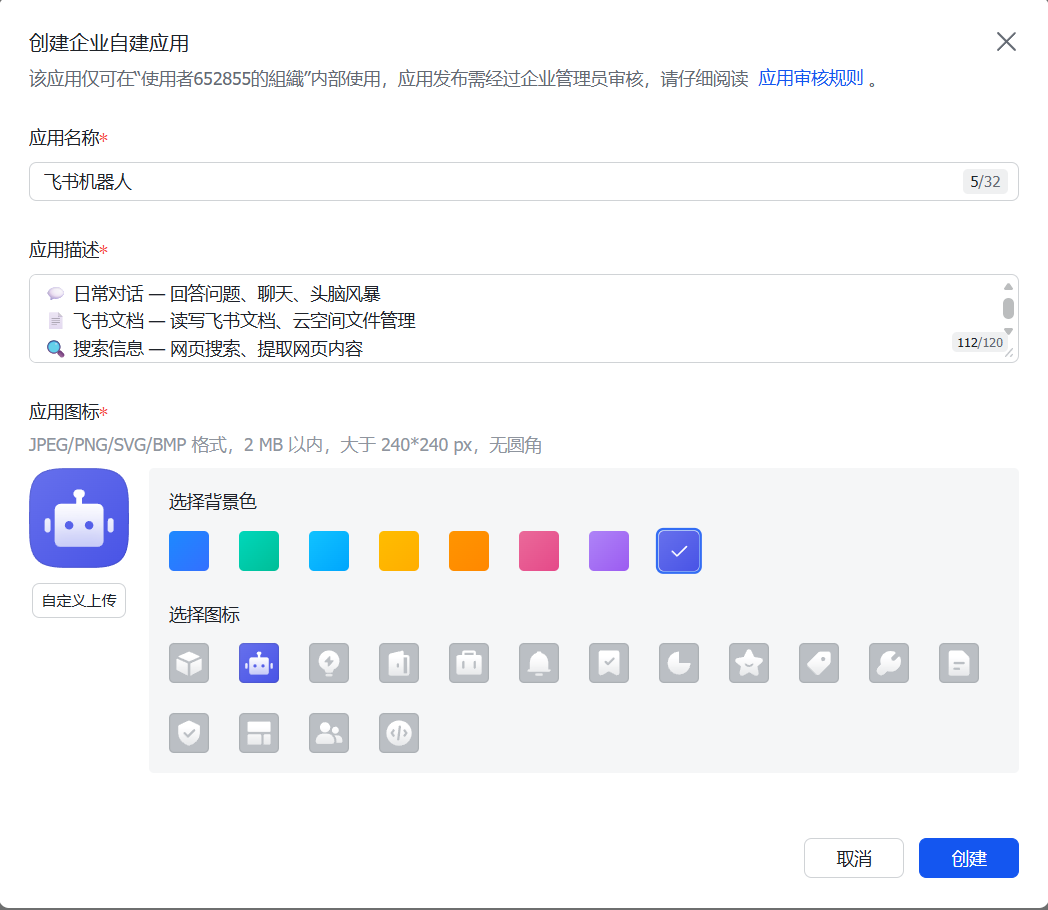
Task: Choose blue background color
Action: pos(189,551)
